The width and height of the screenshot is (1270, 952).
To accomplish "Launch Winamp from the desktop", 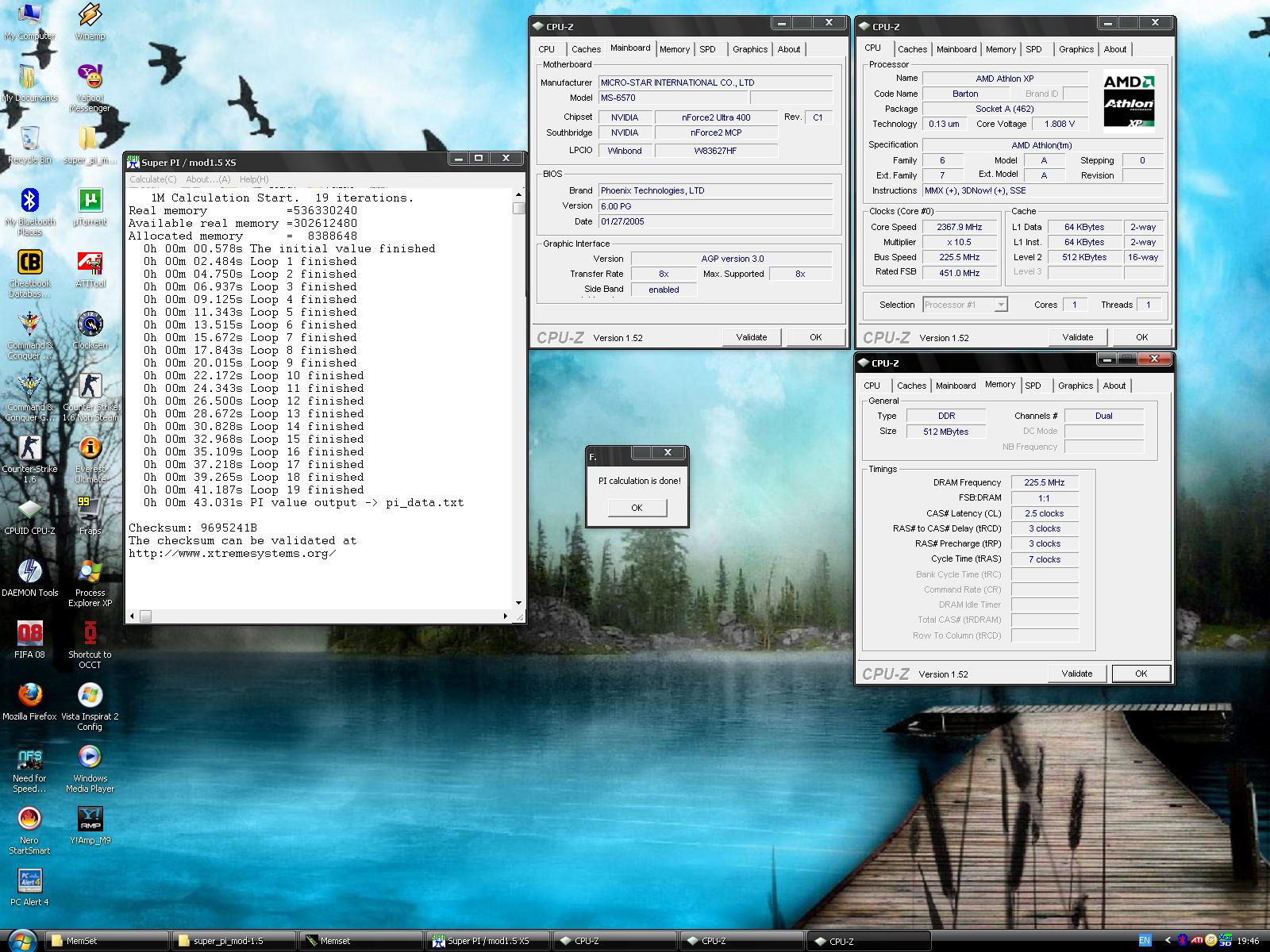I will [90, 21].
